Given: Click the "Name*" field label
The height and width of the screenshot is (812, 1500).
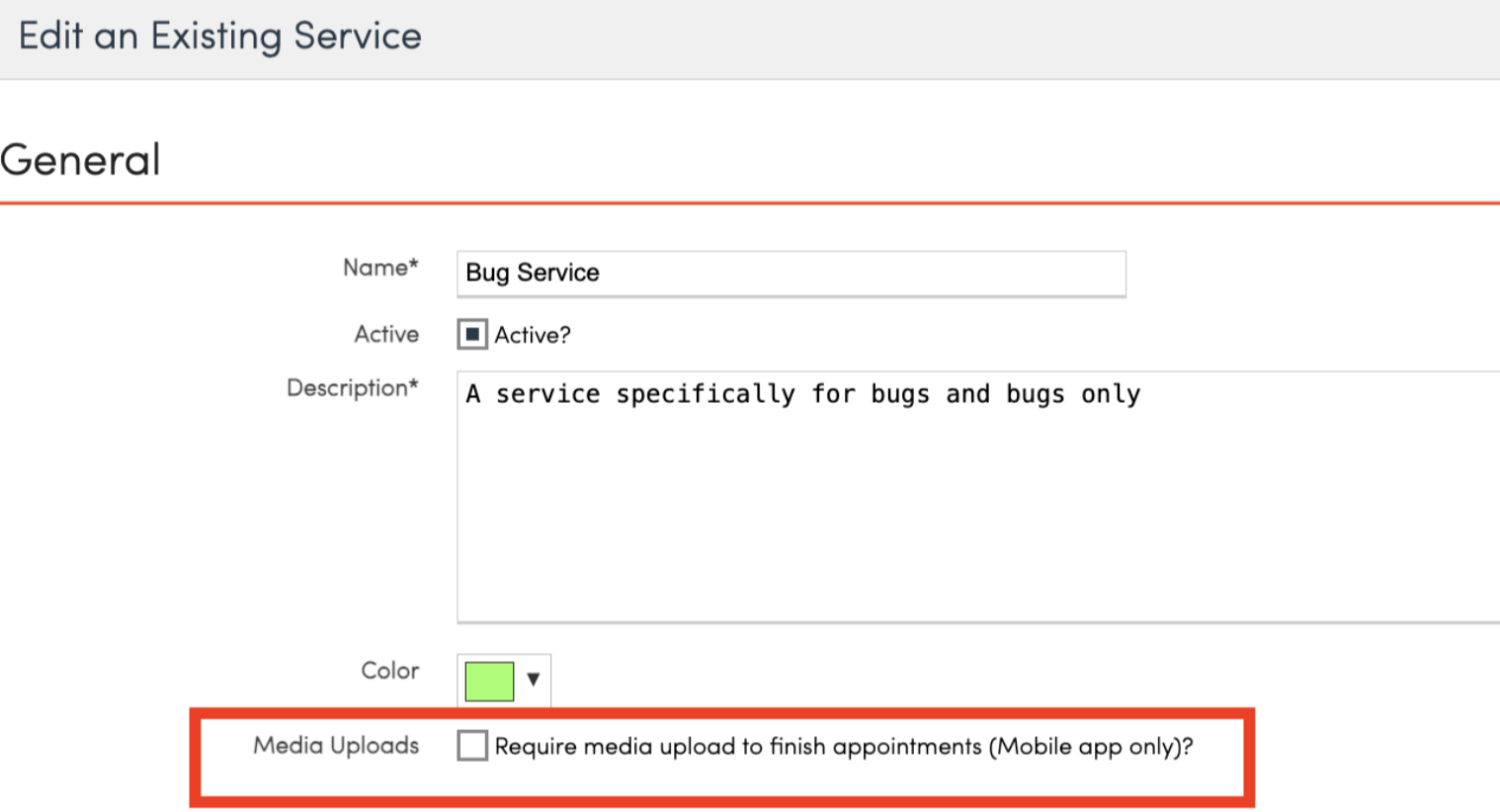Looking at the screenshot, I should tap(380, 268).
